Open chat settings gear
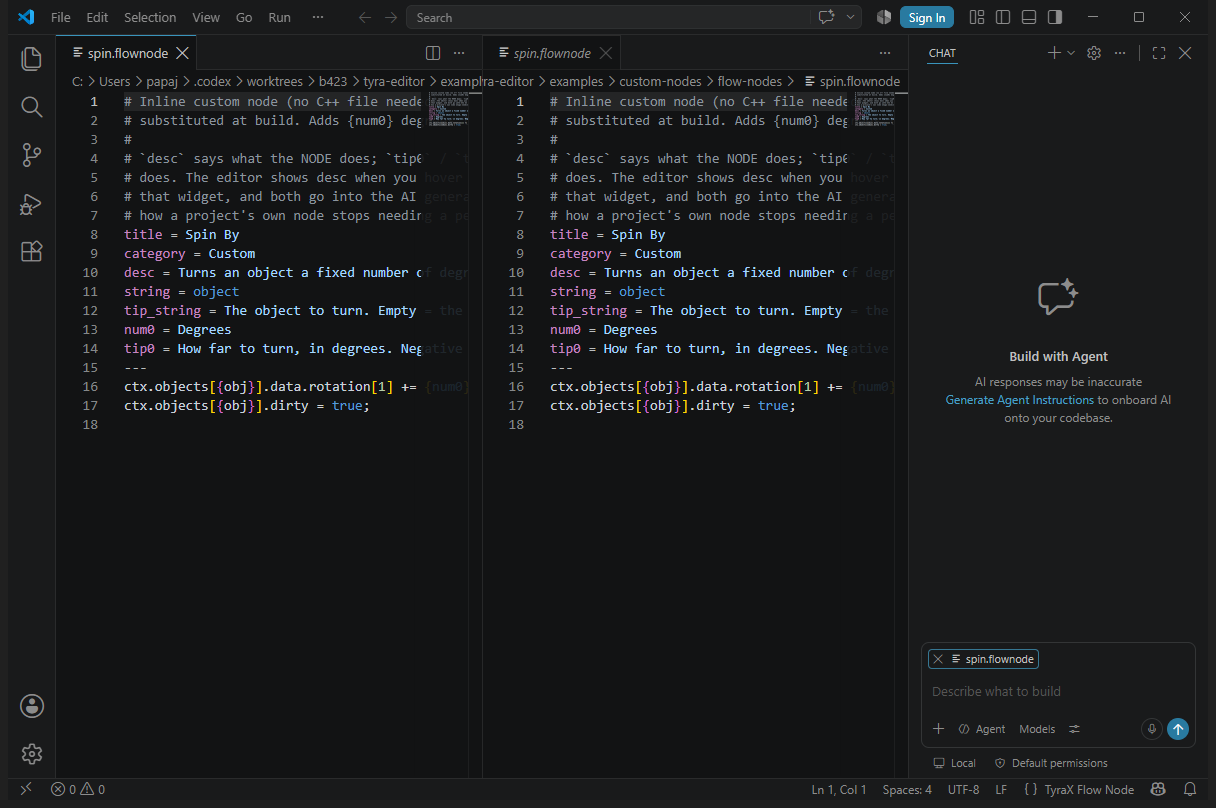 click(1094, 53)
